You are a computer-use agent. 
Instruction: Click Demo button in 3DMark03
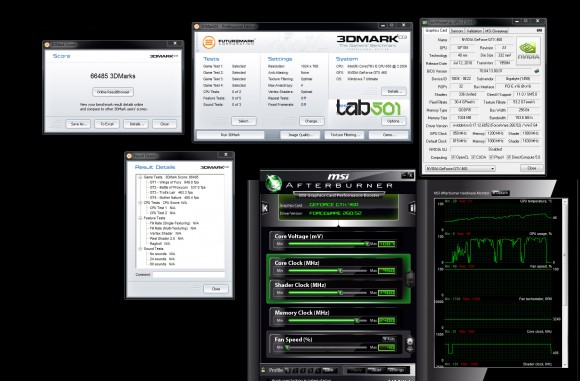[x=388, y=135]
